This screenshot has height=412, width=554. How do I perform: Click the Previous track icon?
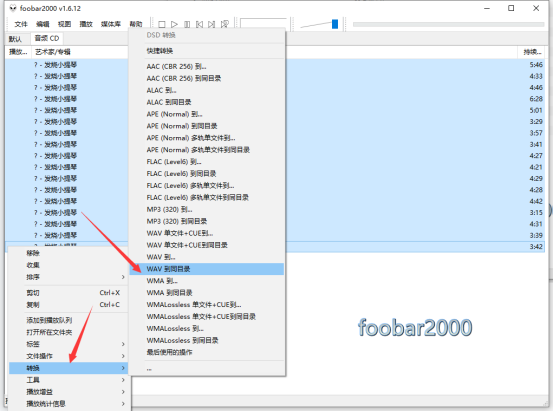point(199,24)
